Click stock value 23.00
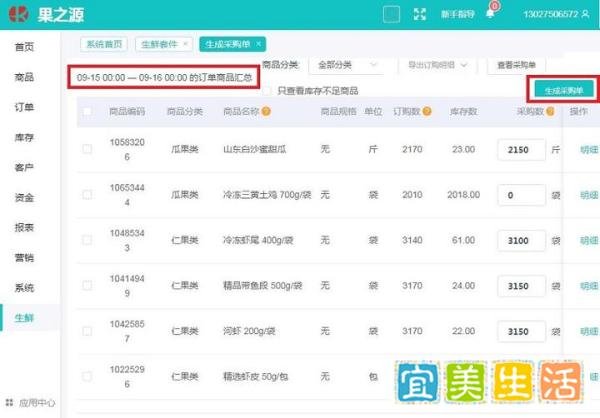 [463, 149]
